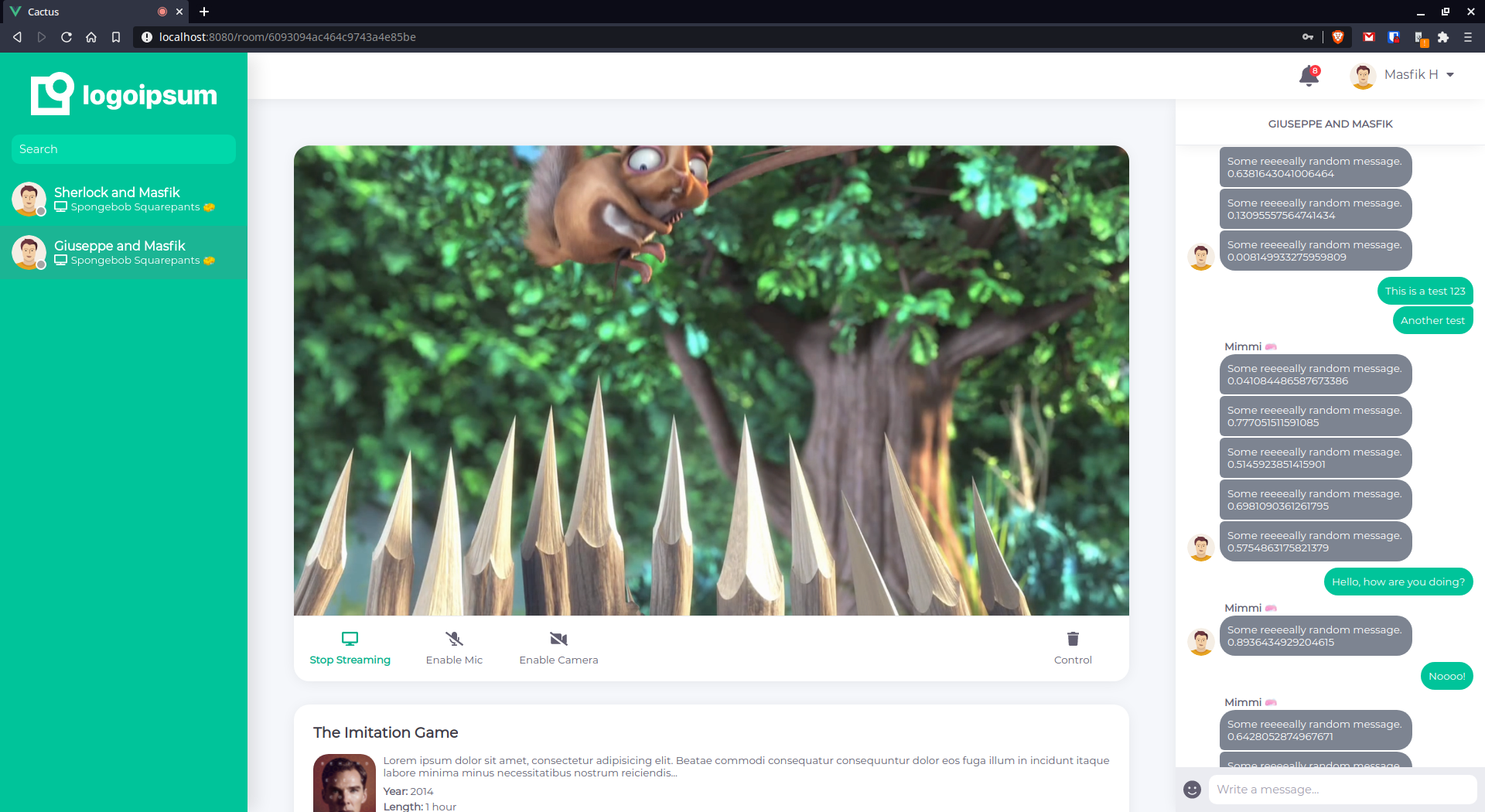Click the Gmail extension icon
The width and height of the screenshot is (1485, 812).
1369,36
